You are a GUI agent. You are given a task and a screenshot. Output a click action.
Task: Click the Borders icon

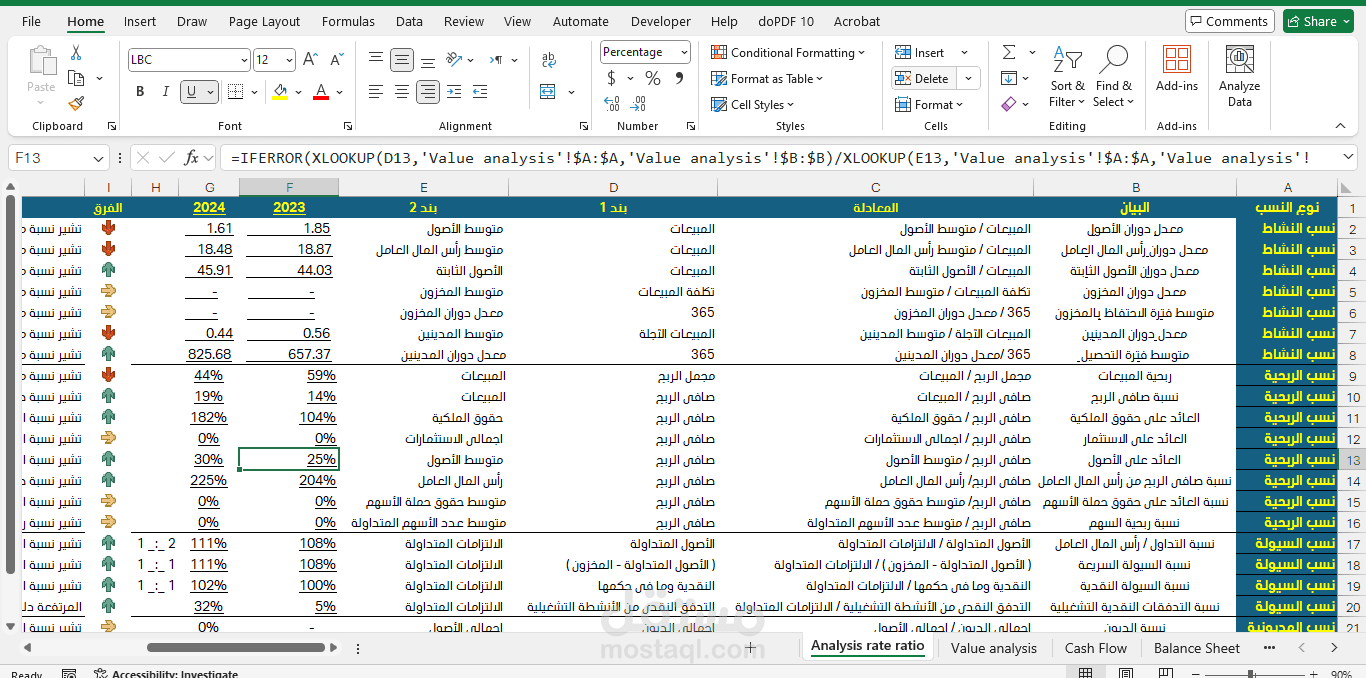tap(234, 92)
